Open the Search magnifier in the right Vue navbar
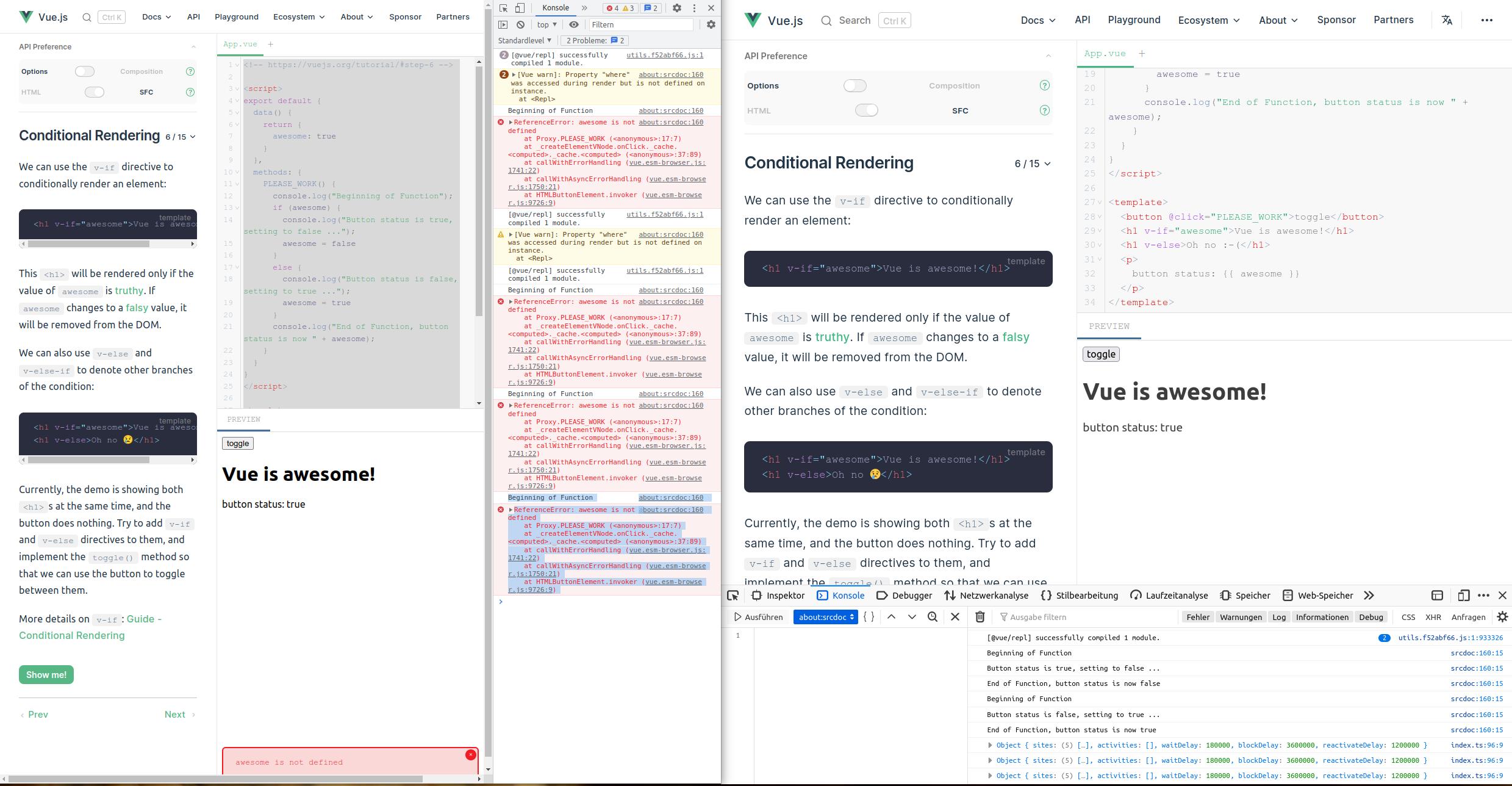 (x=826, y=20)
